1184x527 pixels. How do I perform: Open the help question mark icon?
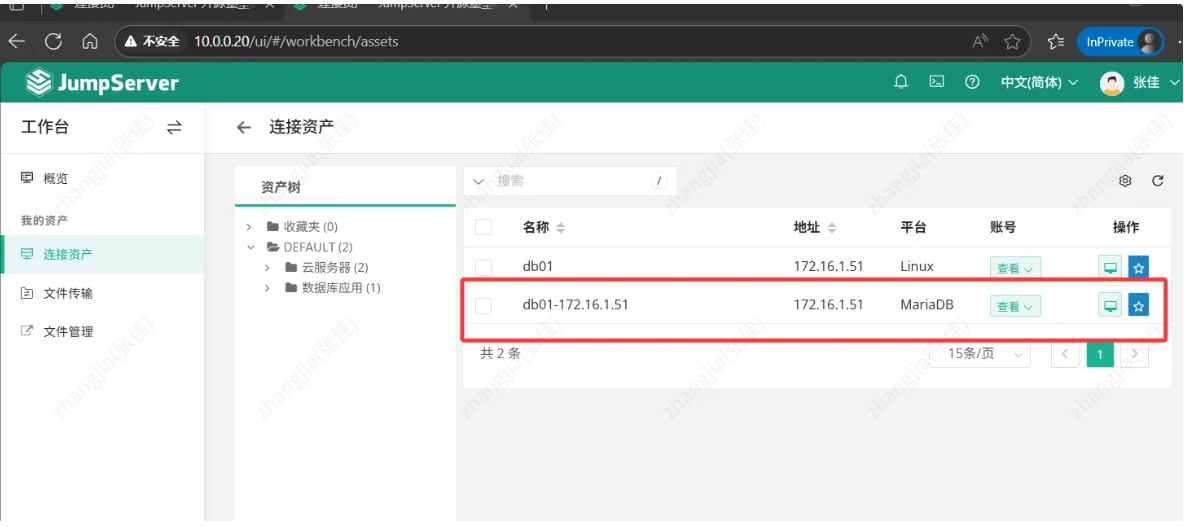pyautogui.click(x=973, y=82)
